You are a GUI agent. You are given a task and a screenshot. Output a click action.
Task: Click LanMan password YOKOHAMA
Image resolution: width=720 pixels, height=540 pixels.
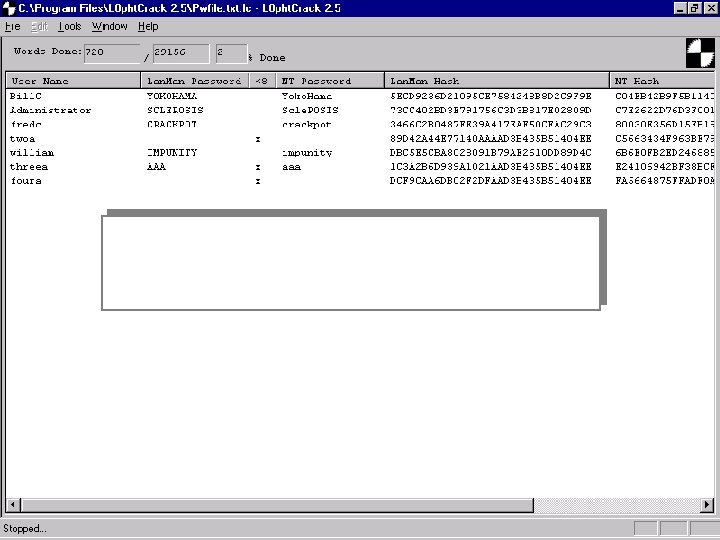tap(172, 96)
